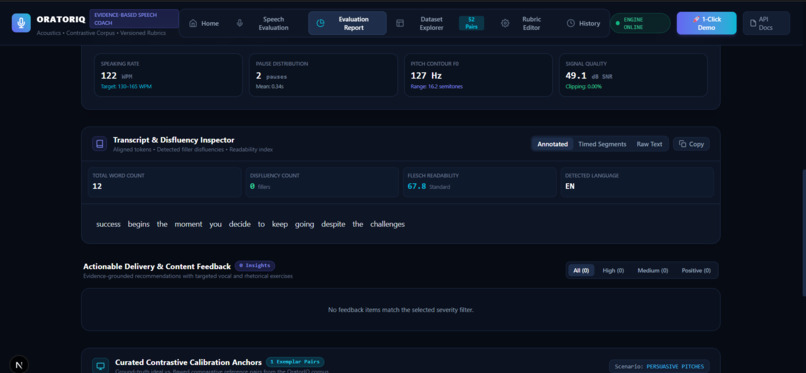806x373 pixels.
Task: Click the word "moment" in the transcript
Action: (x=188, y=224)
